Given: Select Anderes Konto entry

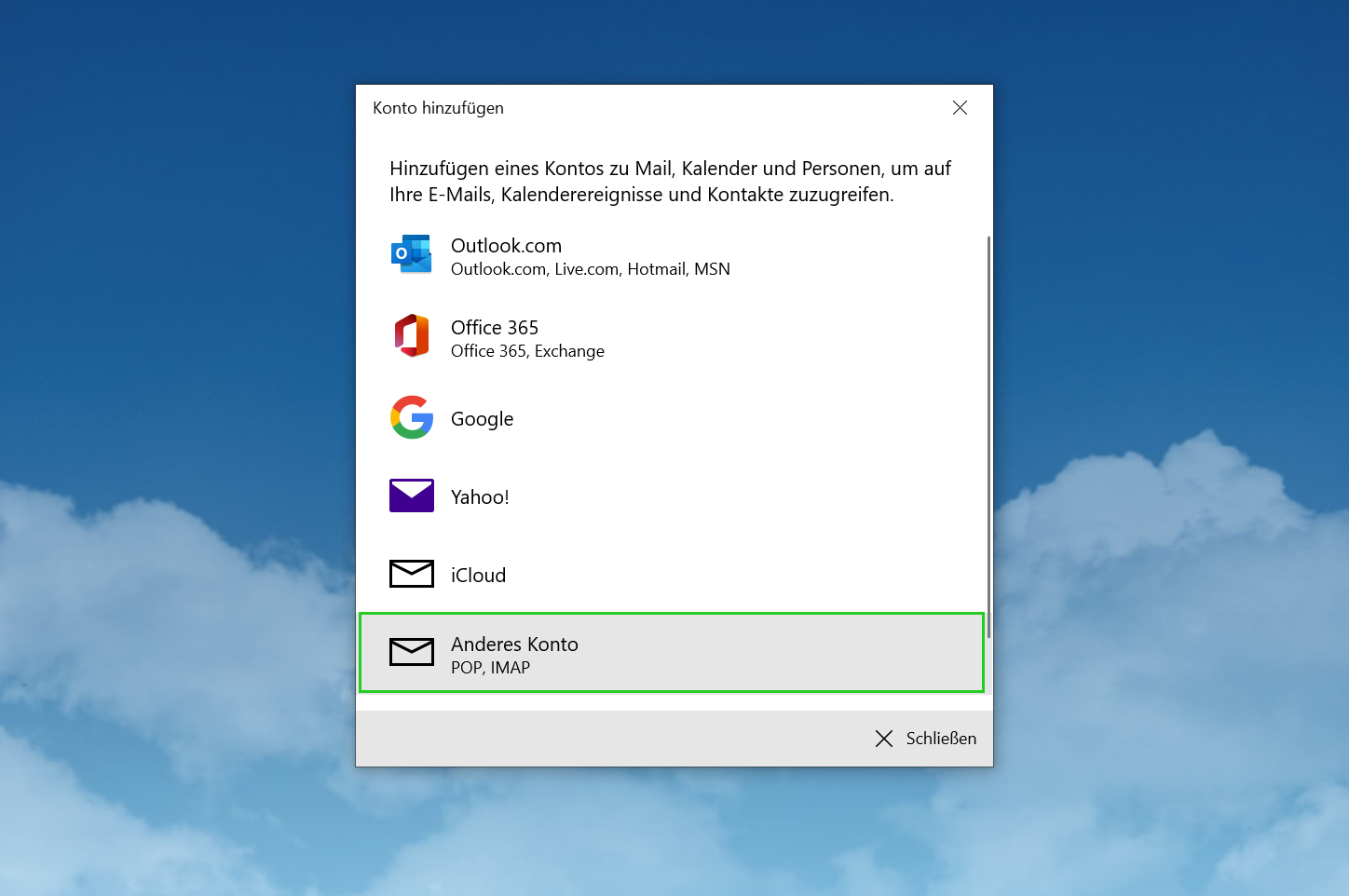Looking at the screenshot, I should (672, 653).
